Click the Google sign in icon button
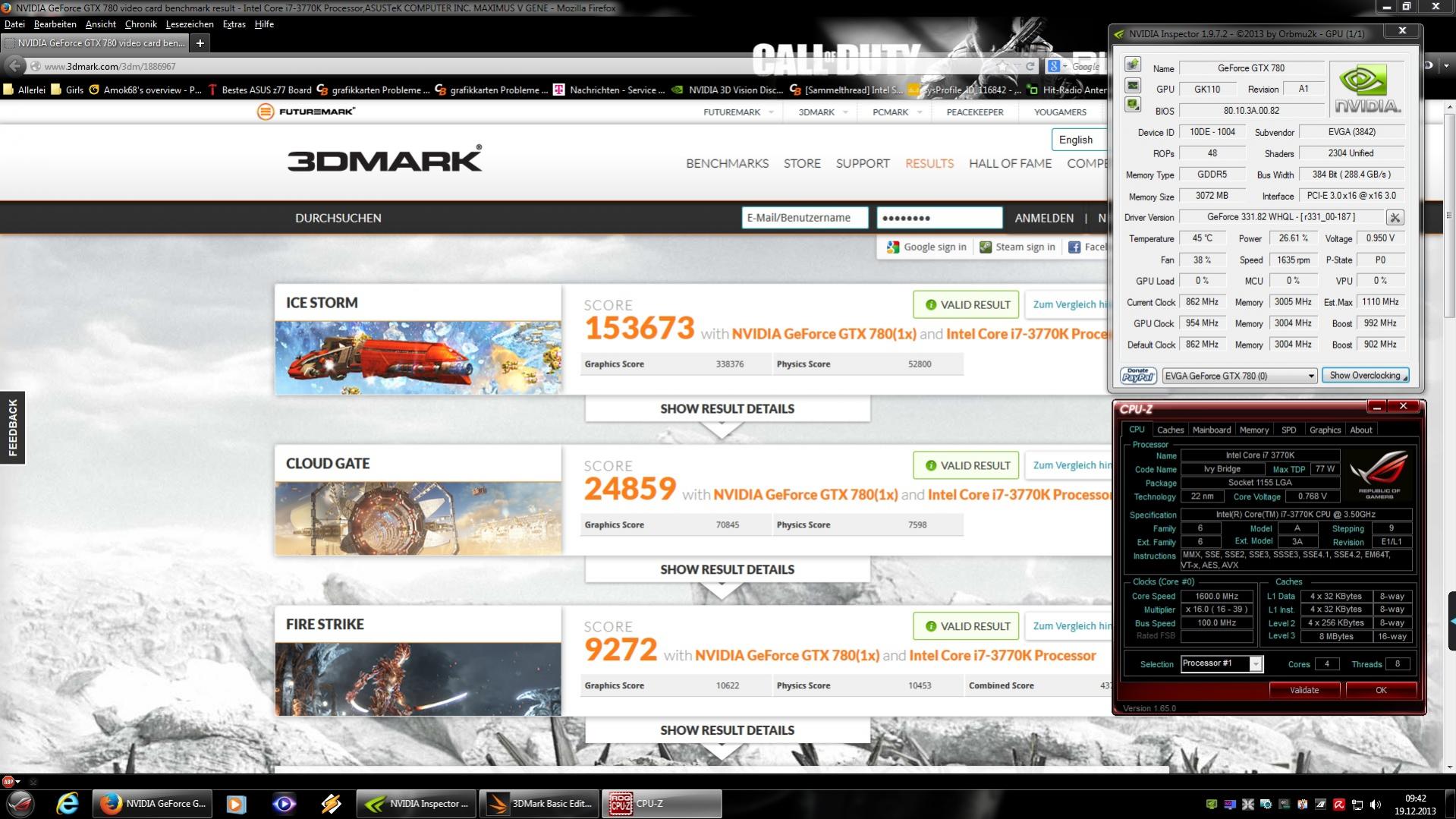The width and height of the screenshot is (1456, 819). point(926,247)
